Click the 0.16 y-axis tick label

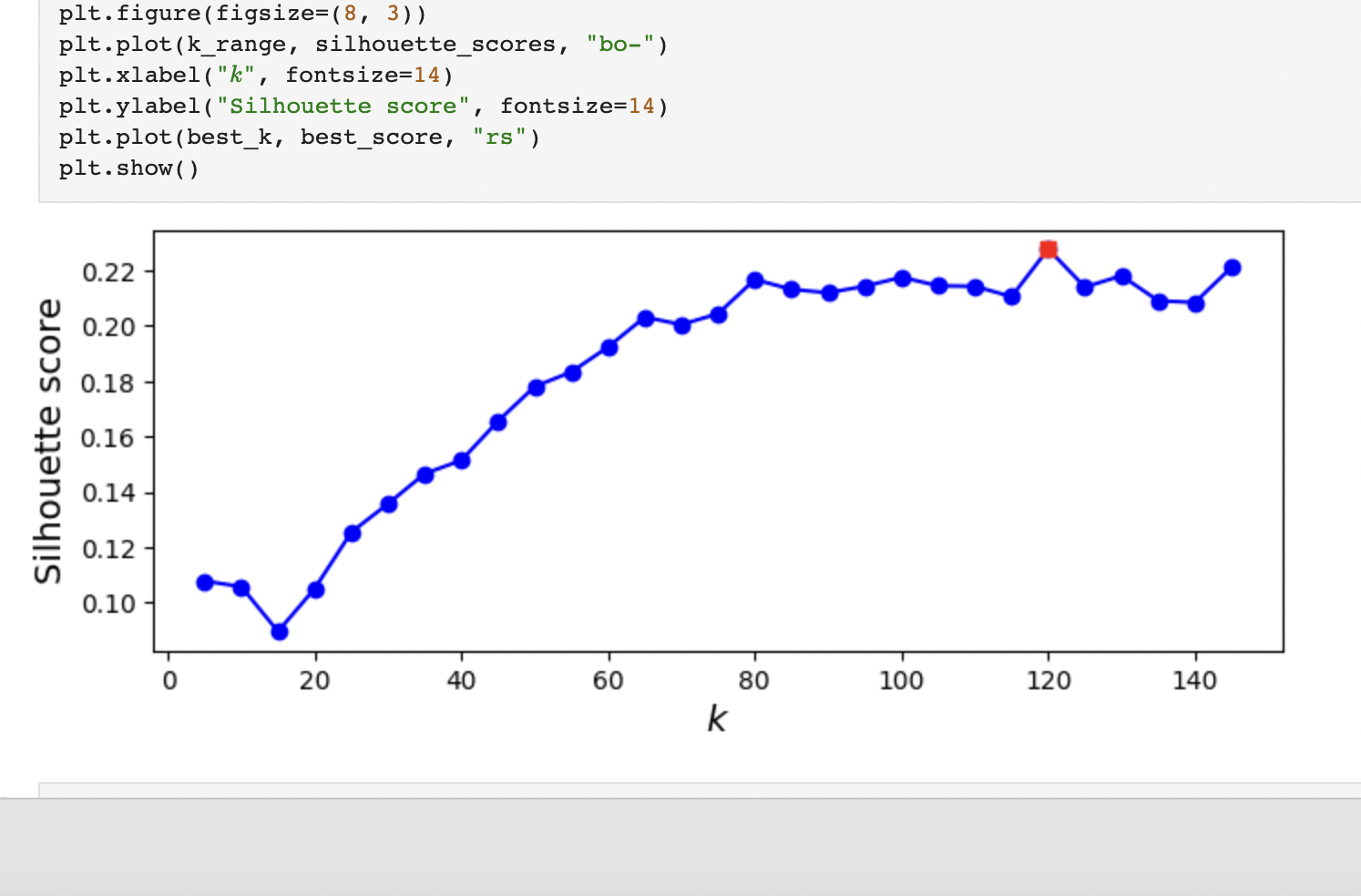pyautogui.click(x=108, y=438)
